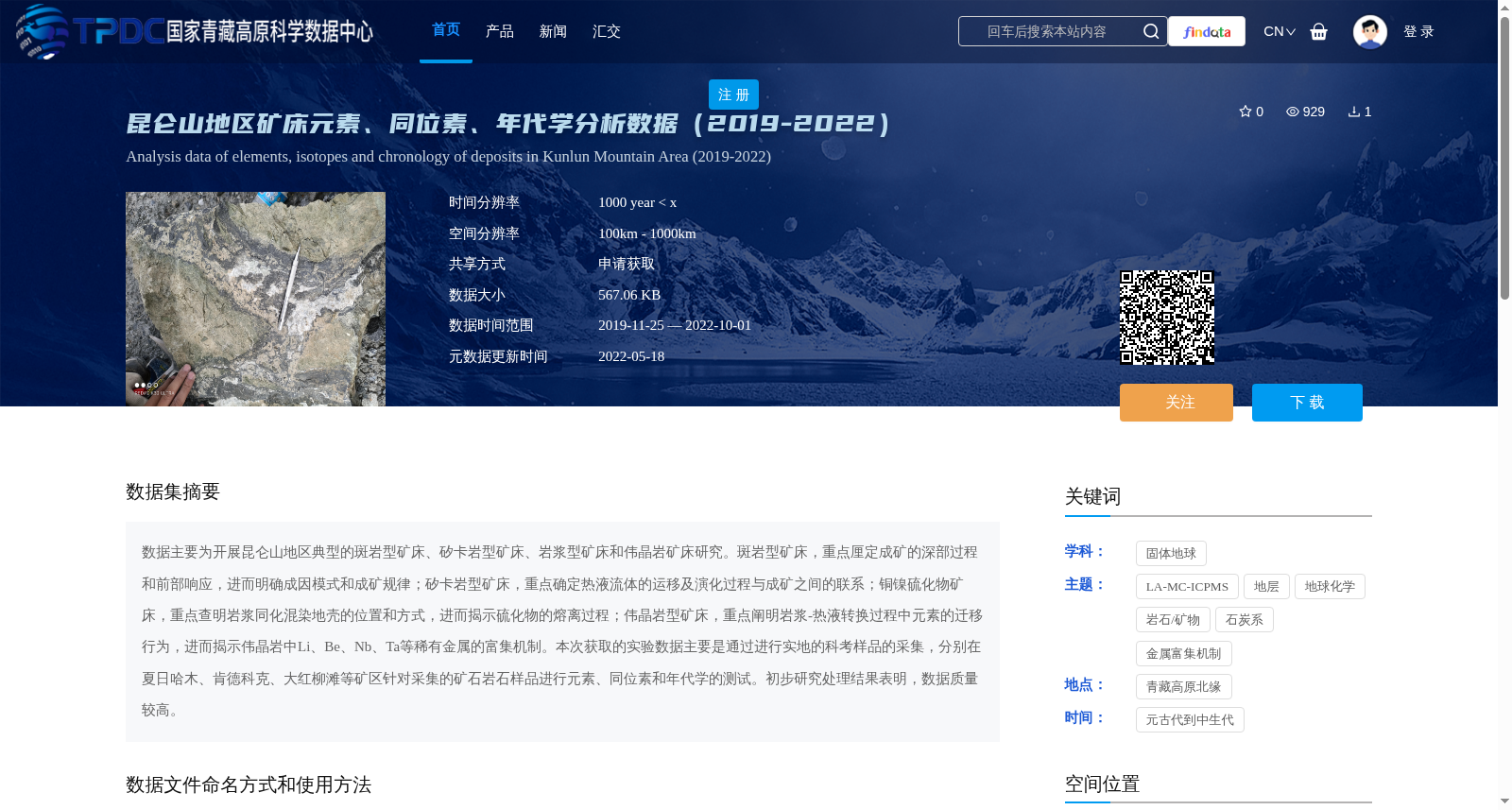Open the dataset rock sample thumbnail

tap(255, 300)
